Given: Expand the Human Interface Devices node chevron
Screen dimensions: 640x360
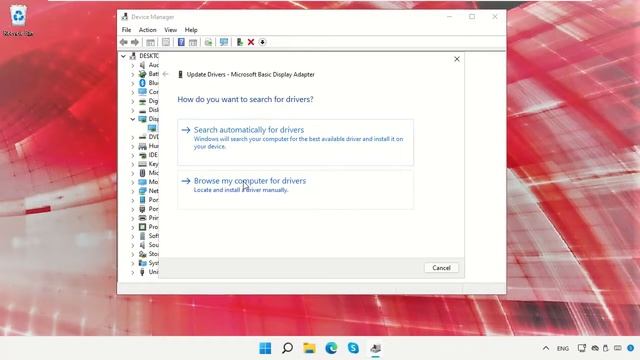Looking at the screenshot, I should (x=133, y=146).
